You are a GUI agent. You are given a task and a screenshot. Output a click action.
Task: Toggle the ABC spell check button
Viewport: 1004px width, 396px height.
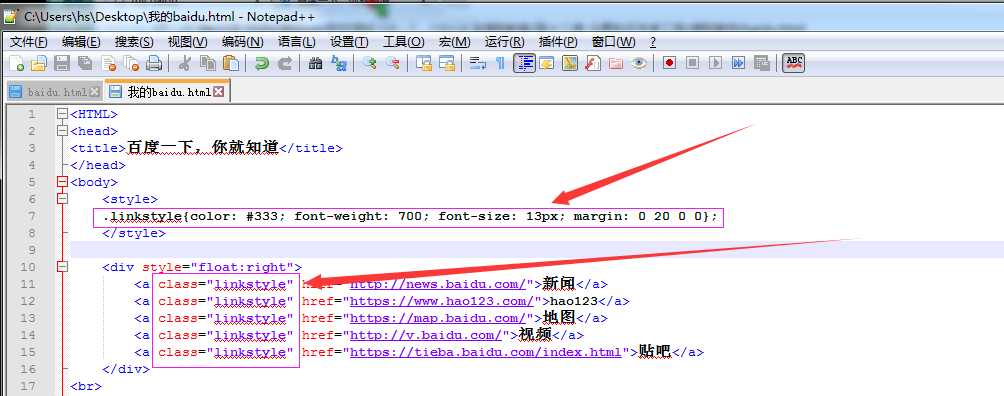[x=793, y=63]
